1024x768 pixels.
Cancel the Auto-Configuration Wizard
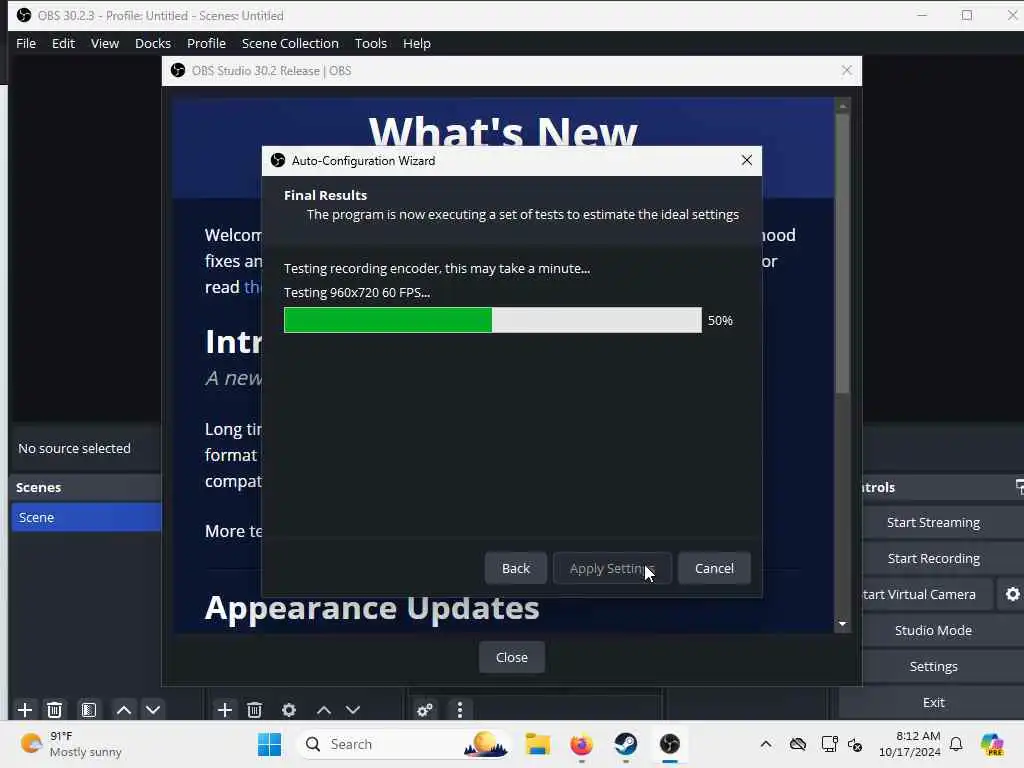(714, 568)
